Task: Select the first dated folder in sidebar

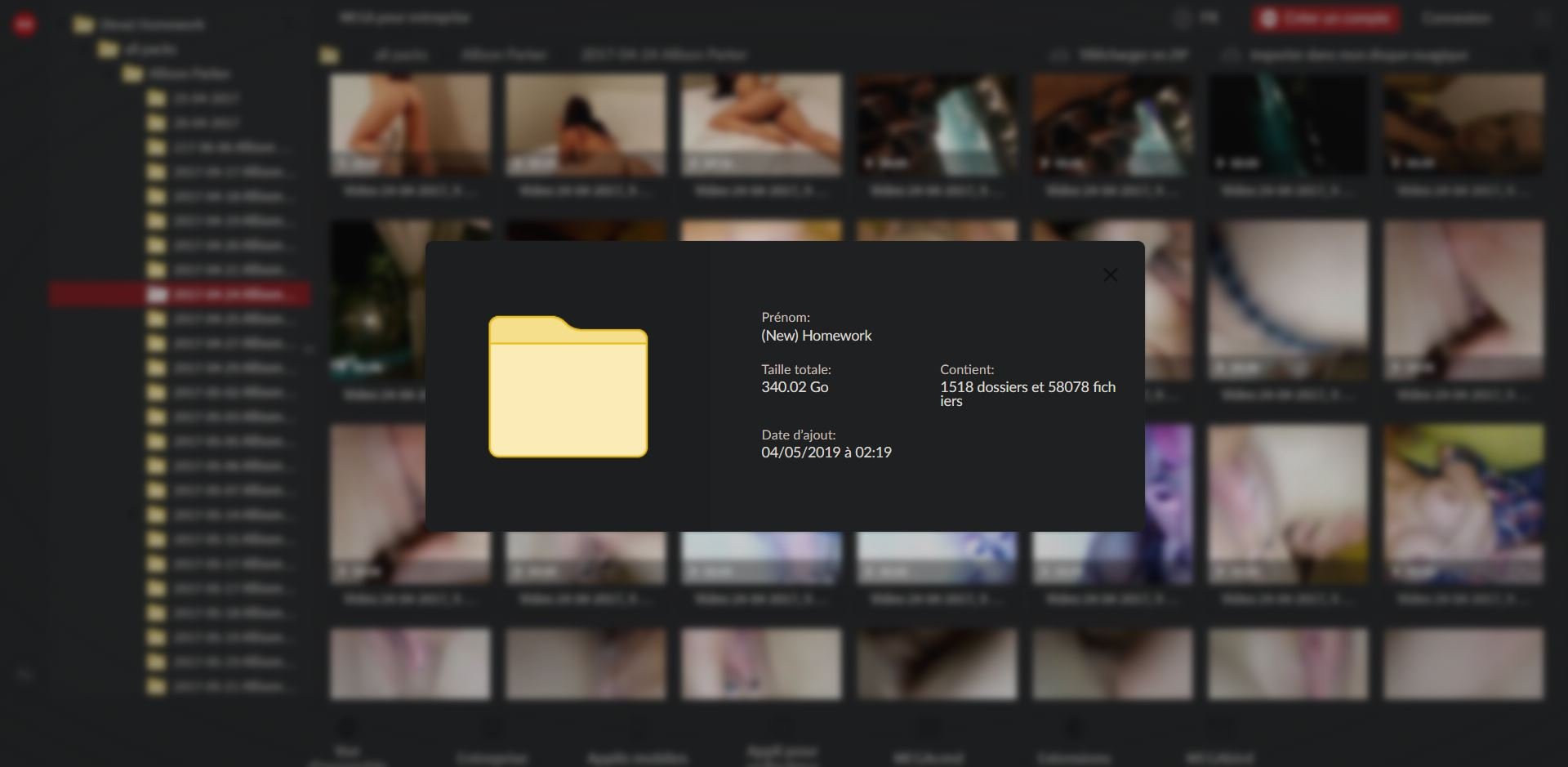Action: click(204, 99)
